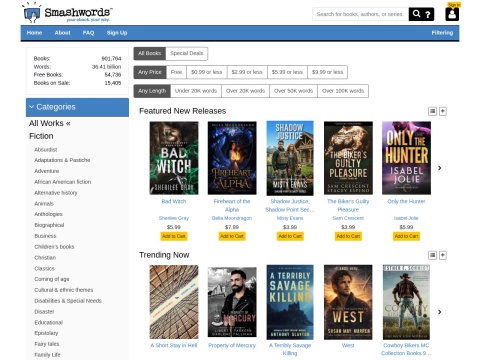Select Any Length filter
The width and height of the screenshot is (480, 360).
pyautogui.click(x=152, y=91)
